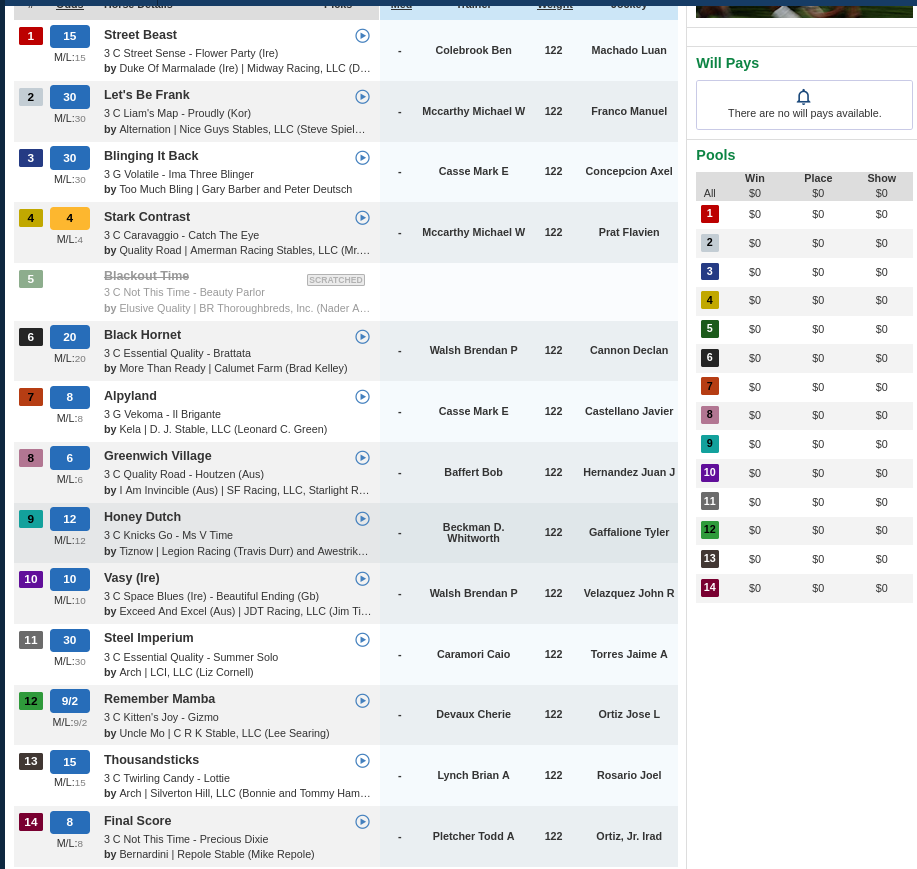Viewport: 917px width, 869px height.
Task: Click play icon next to Final Score
Action: coord(363,822)
